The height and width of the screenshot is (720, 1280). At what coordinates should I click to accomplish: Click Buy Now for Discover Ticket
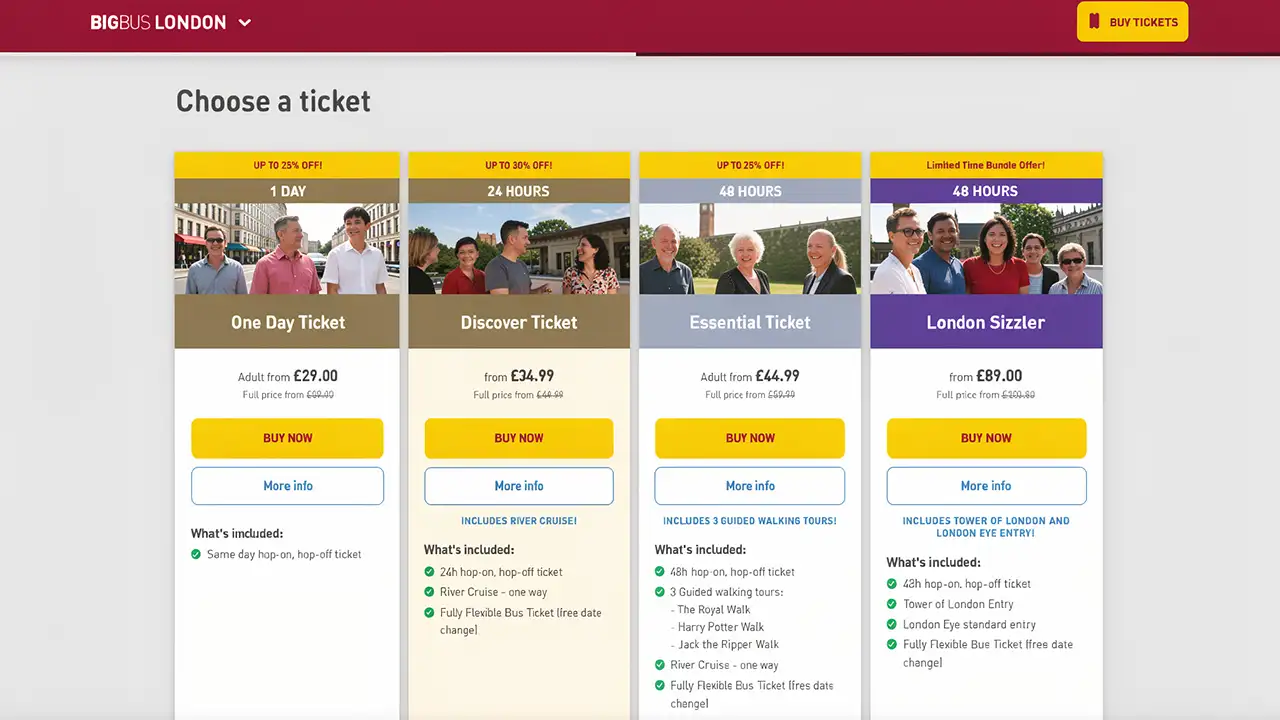coord(519,438)
